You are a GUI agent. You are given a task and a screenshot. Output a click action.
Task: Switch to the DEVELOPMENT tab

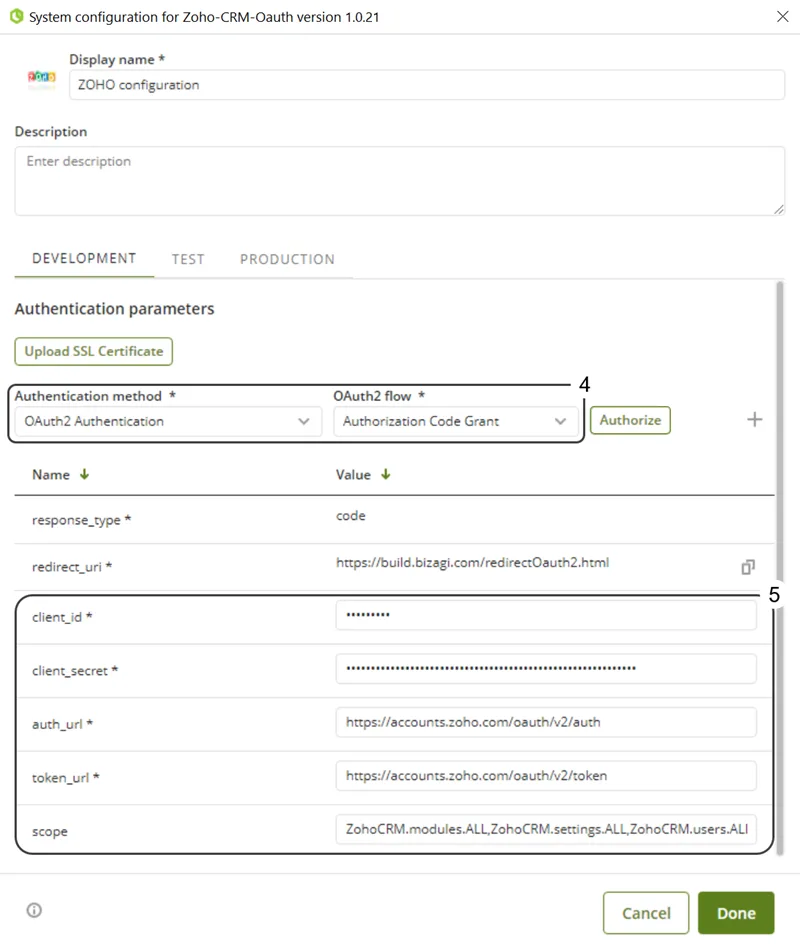coord(84,258)
